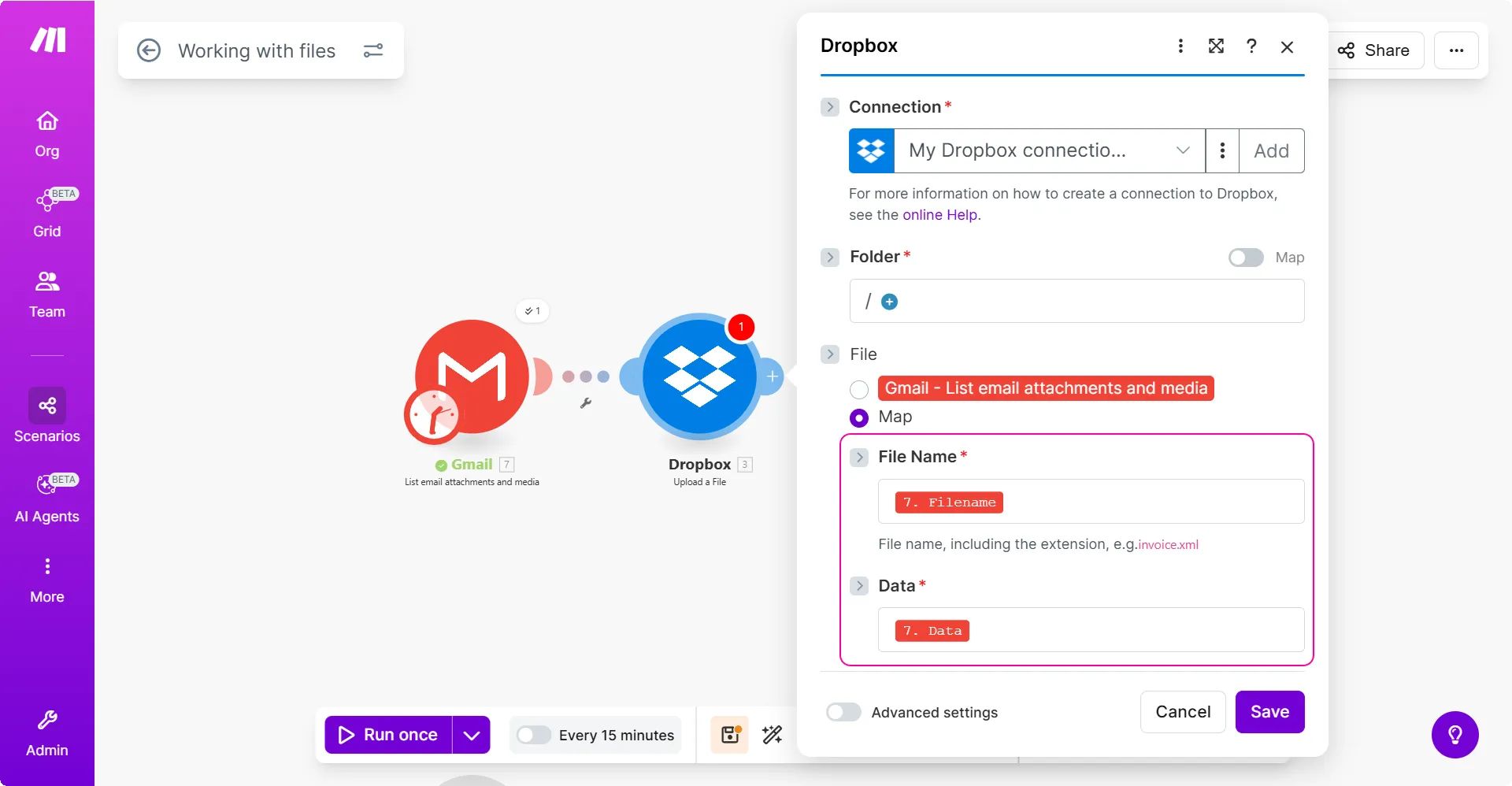
Task: Save the Dropbox module settings
Action: (x=1269, y=712)
